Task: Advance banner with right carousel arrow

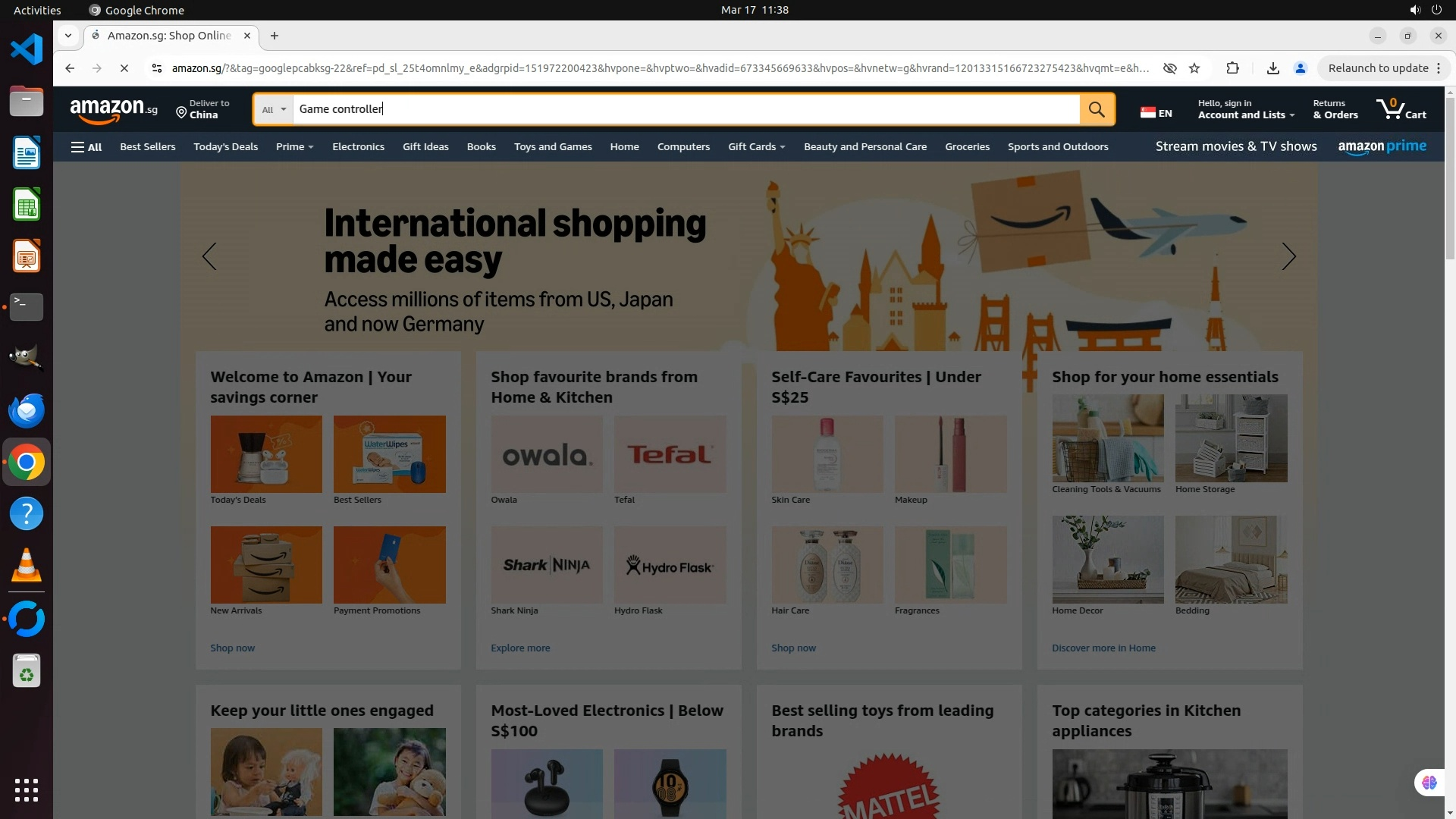Action: [1288, 256]
